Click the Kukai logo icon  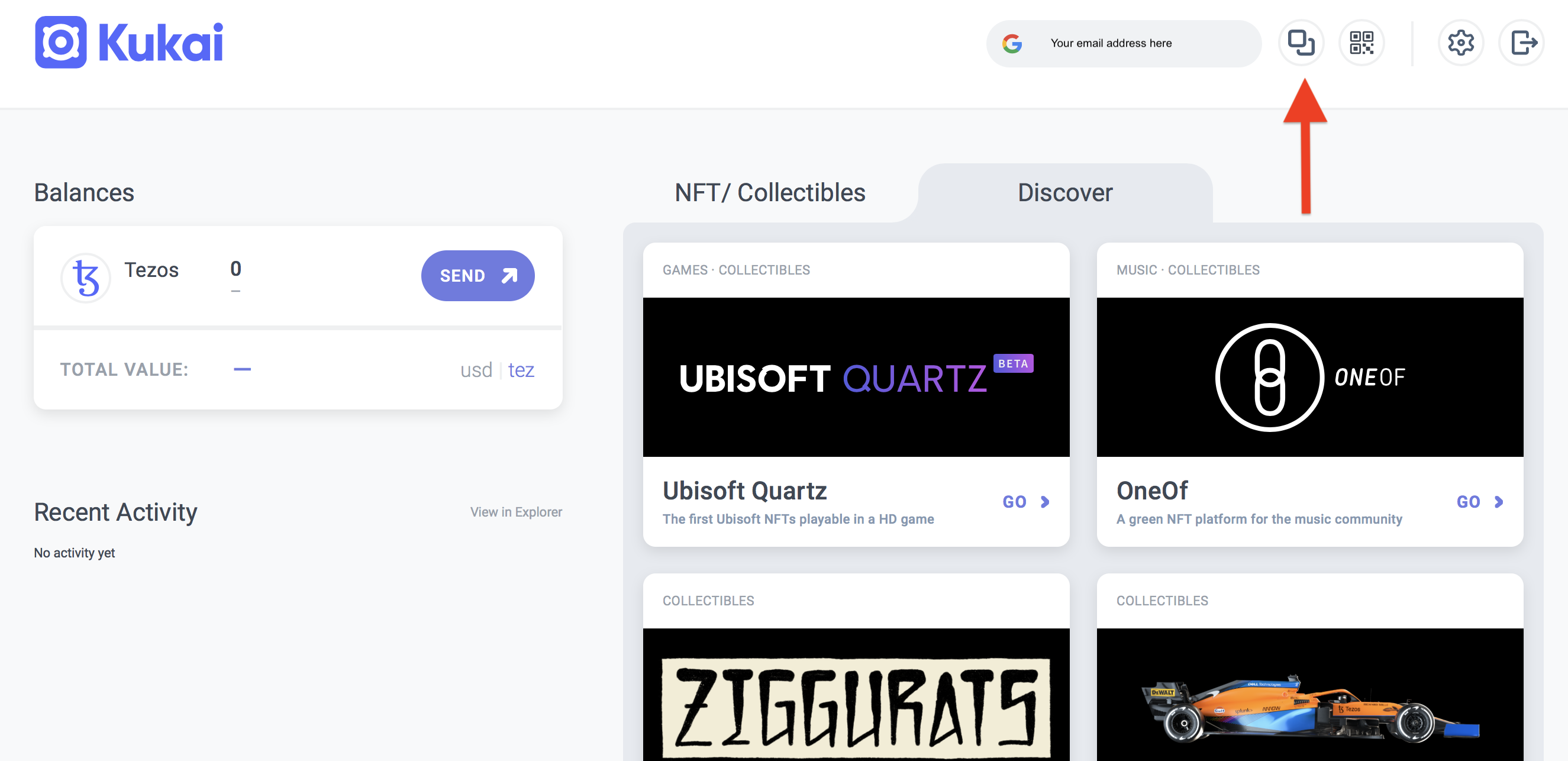click(61, 43)
